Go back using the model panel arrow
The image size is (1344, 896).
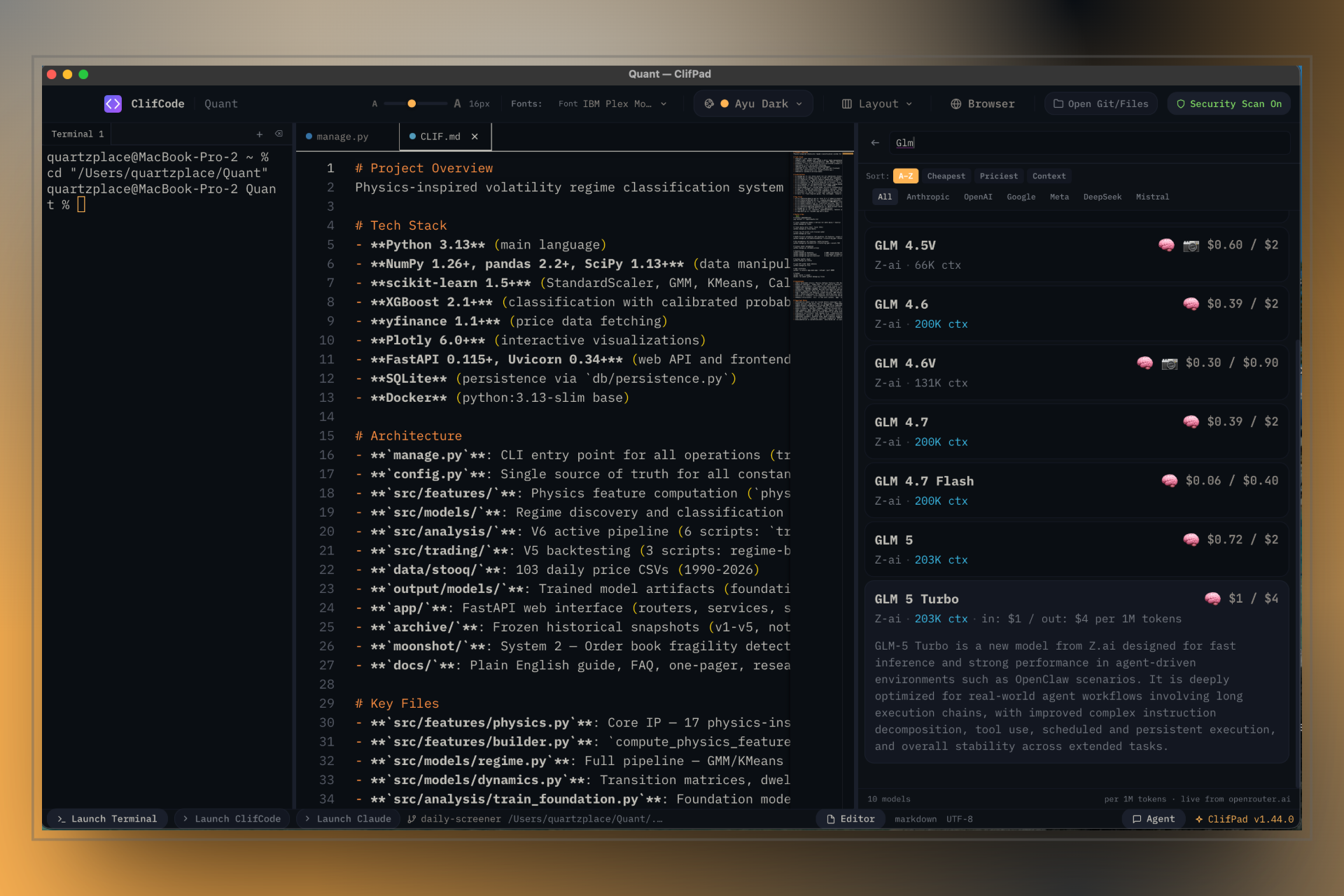click(x=875, y=143)
